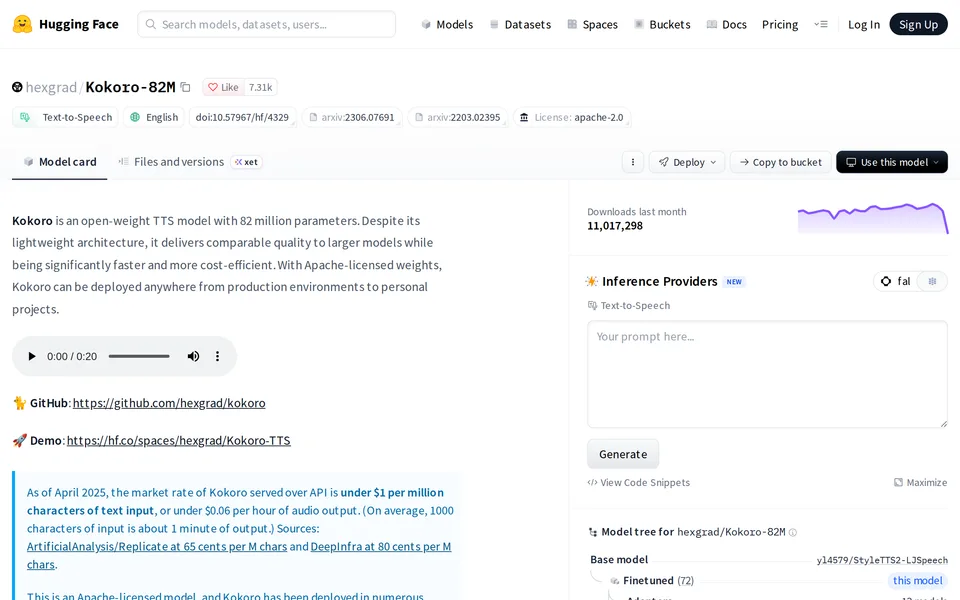Viewport: 960px width, 600px height.
Task: Click the xet badge
Action: (x=247, y=162)
